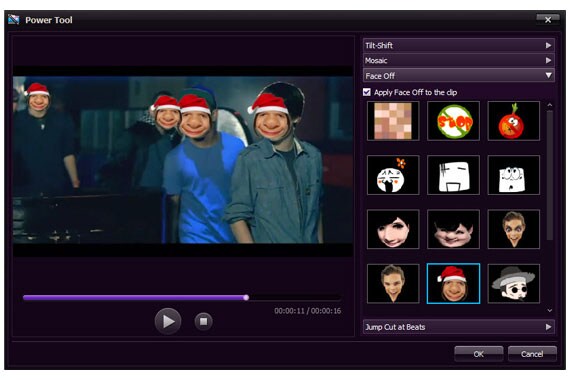Expand the Tilt-Shift section

pos(458,45)
